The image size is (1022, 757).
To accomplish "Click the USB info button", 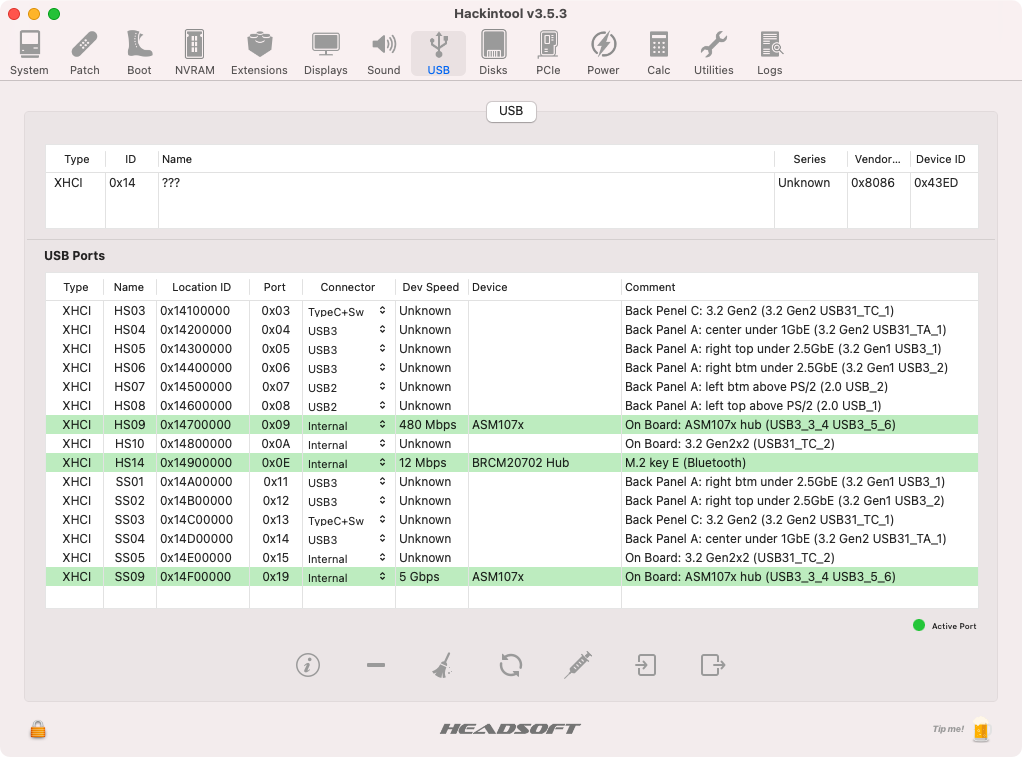I will pos(308,665).
